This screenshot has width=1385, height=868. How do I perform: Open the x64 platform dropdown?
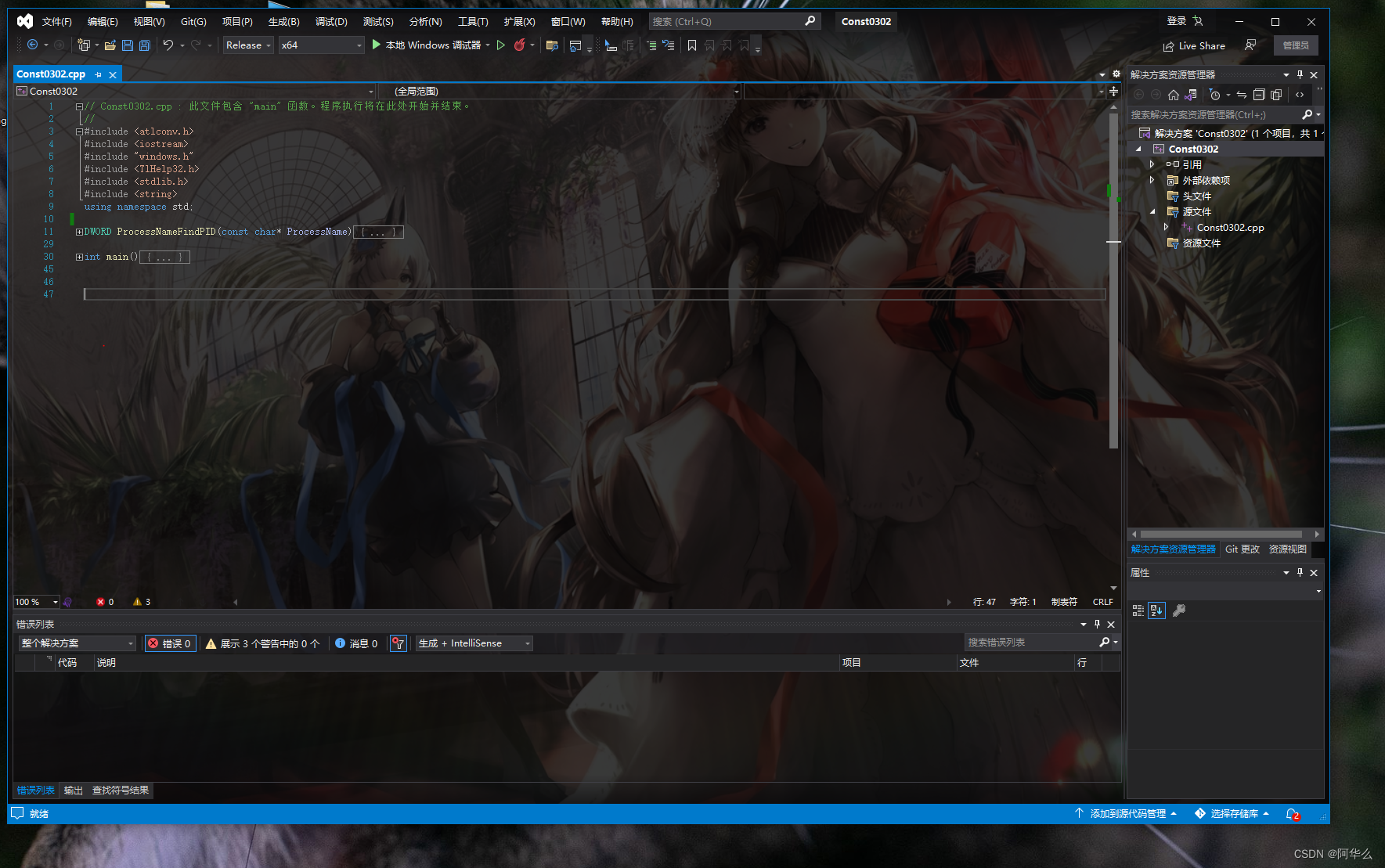coord(322,45)
